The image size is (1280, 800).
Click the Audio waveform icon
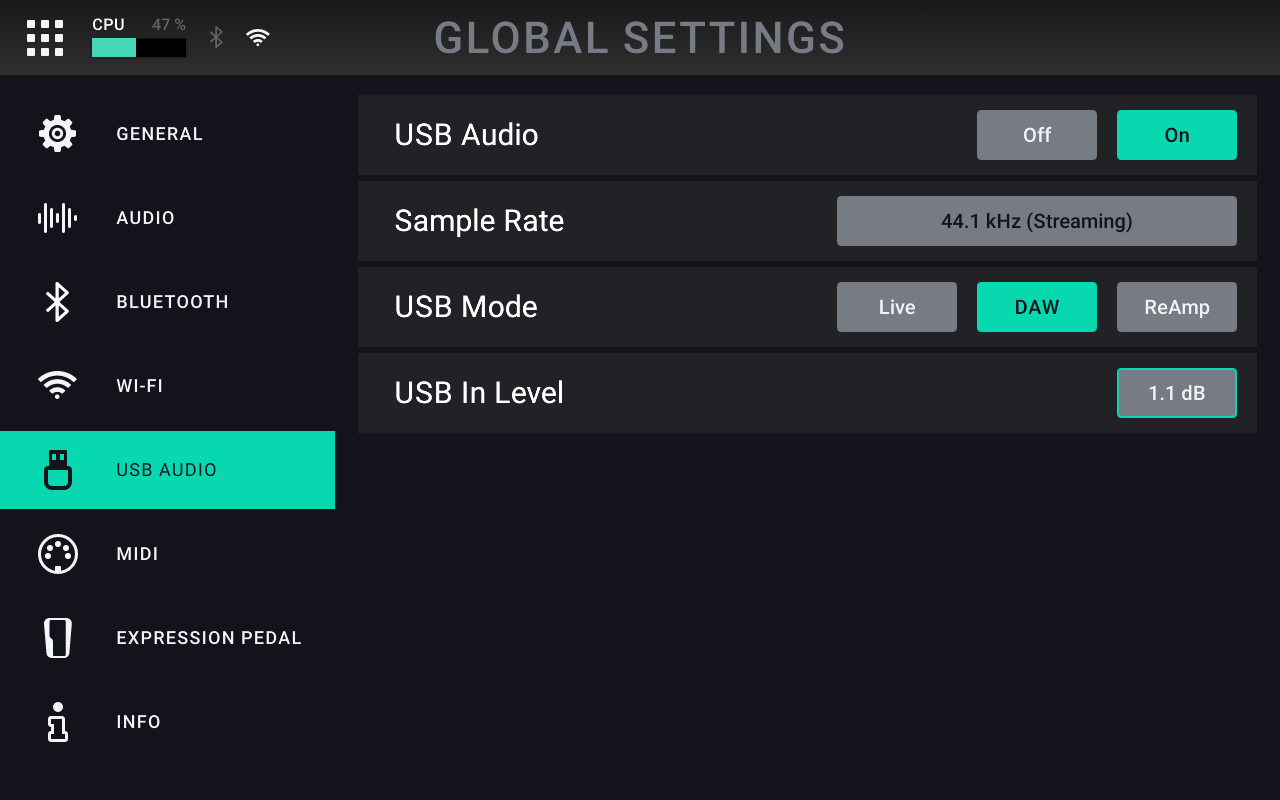click(x=57, y=218)
